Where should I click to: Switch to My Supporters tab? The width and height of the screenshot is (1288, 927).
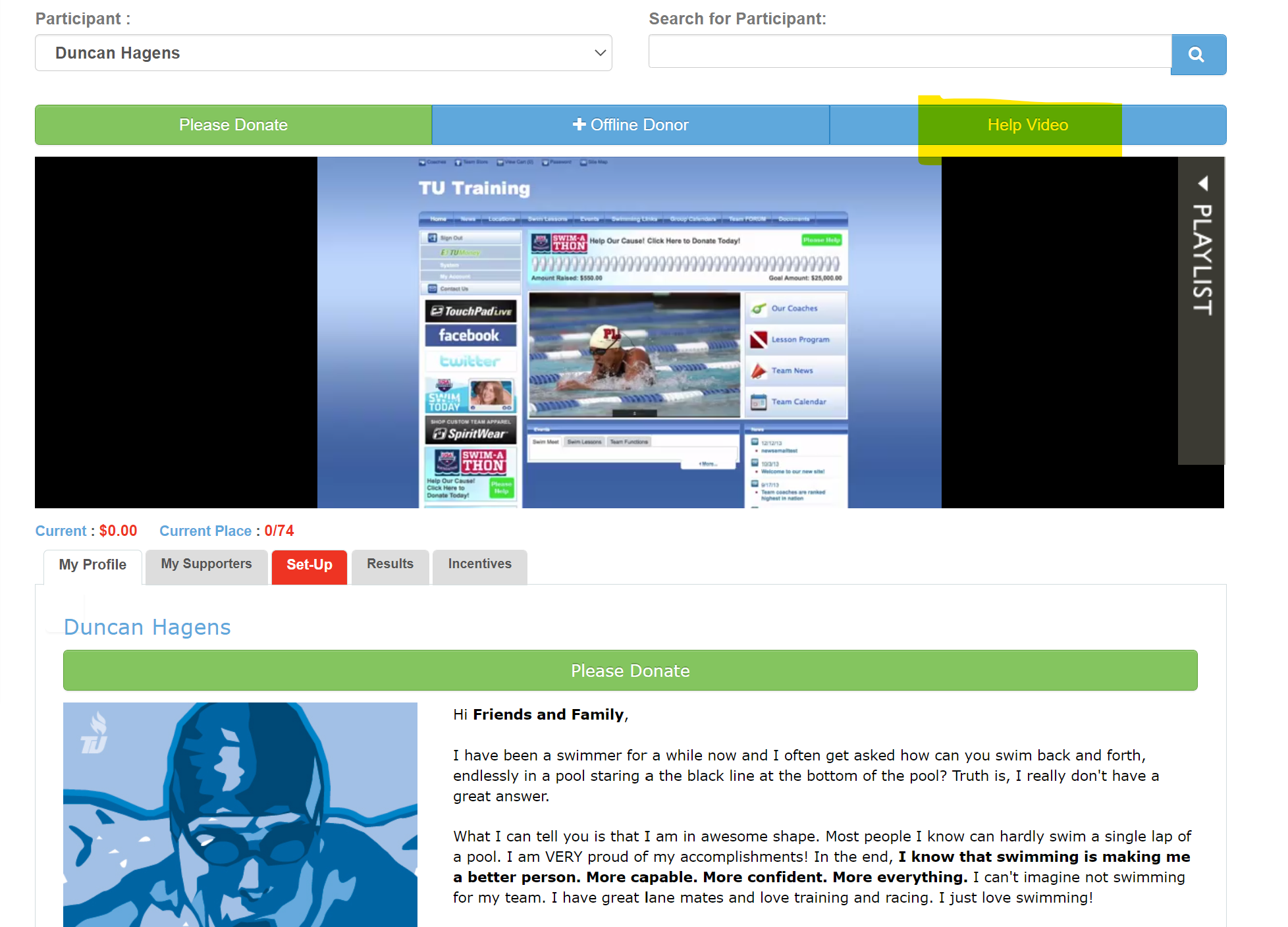click(x=206, y=564)
